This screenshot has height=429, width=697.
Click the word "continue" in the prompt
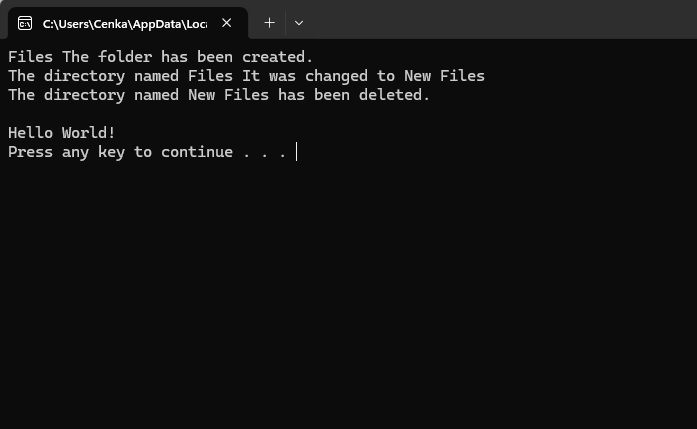pos(197,152)
